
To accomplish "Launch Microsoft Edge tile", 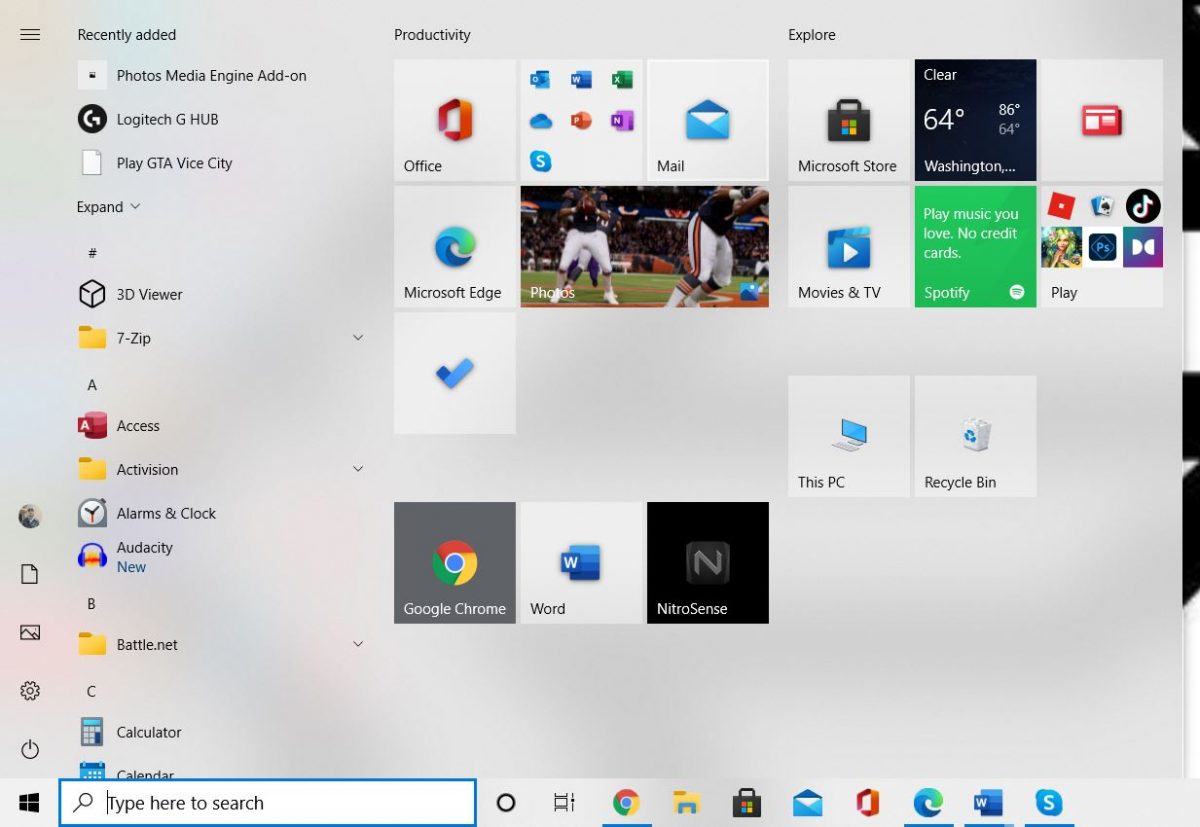I will pyautogui.click(x=454, y=246).
